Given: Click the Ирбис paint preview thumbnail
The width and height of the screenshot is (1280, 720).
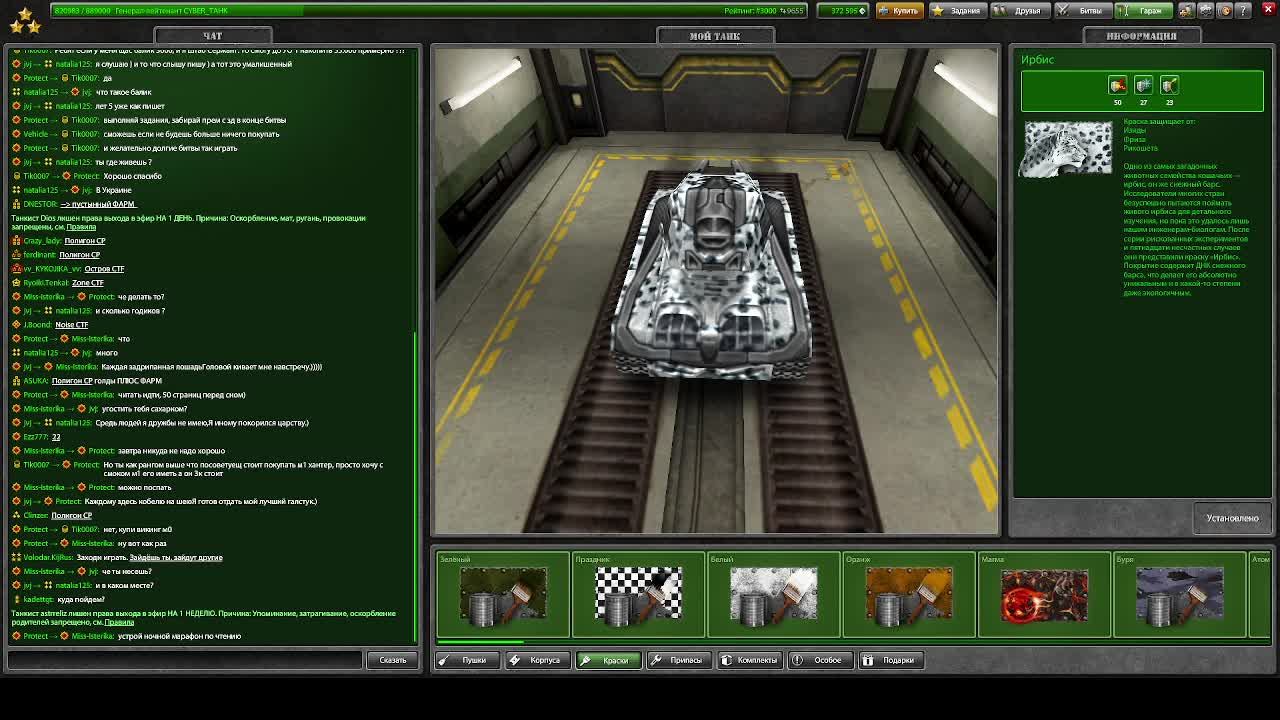Looking at the screenshot, I should point(1067,149).
